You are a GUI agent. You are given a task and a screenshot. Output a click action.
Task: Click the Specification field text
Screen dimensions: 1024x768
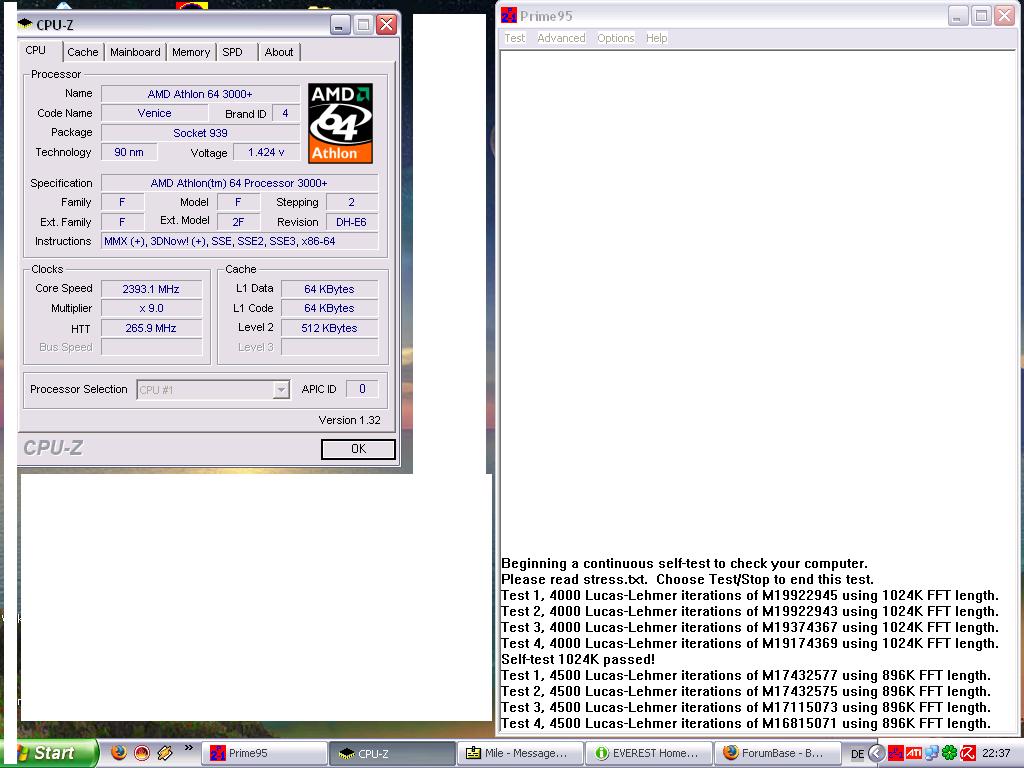[240, 183]
